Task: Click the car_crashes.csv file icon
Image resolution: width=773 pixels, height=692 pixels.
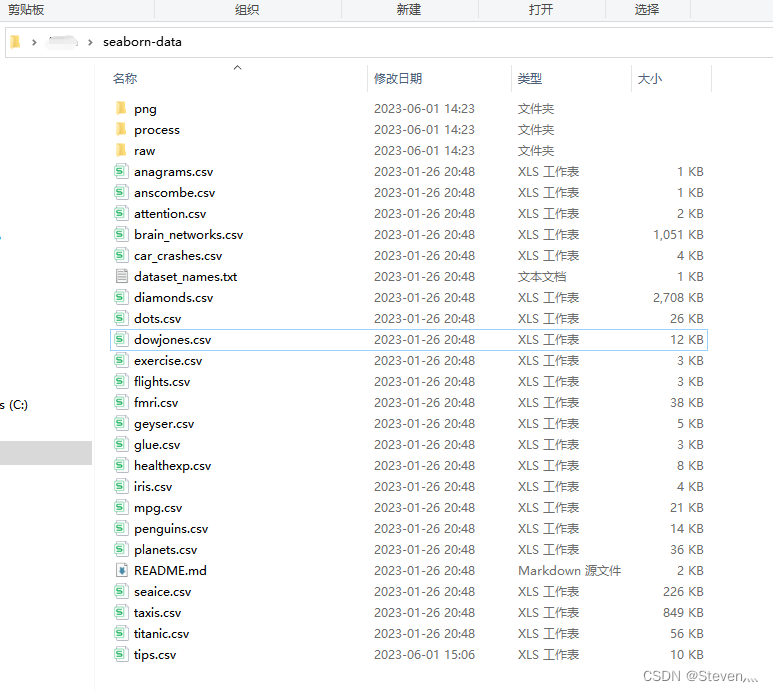Action: 121,255
